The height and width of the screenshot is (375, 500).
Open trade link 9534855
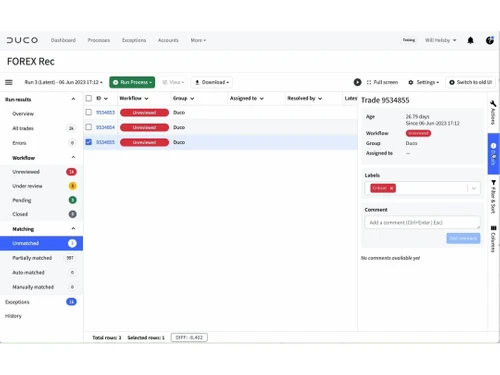(x=105, y=142)
